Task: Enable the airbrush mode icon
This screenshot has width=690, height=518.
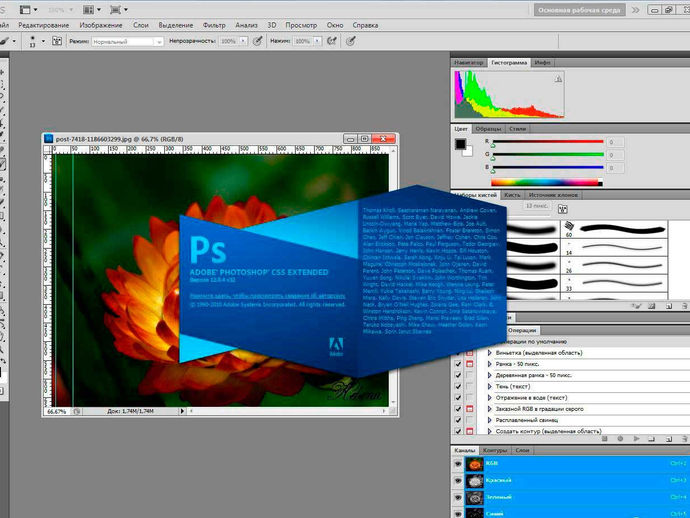Action: tap(332, 41)
